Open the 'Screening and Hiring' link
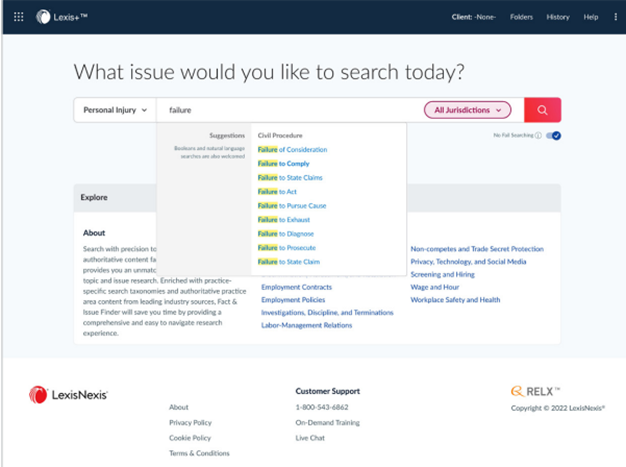Image resolution: width=626 pixels, height=467 pixels. pyautogui.click(x=442, y=274)
